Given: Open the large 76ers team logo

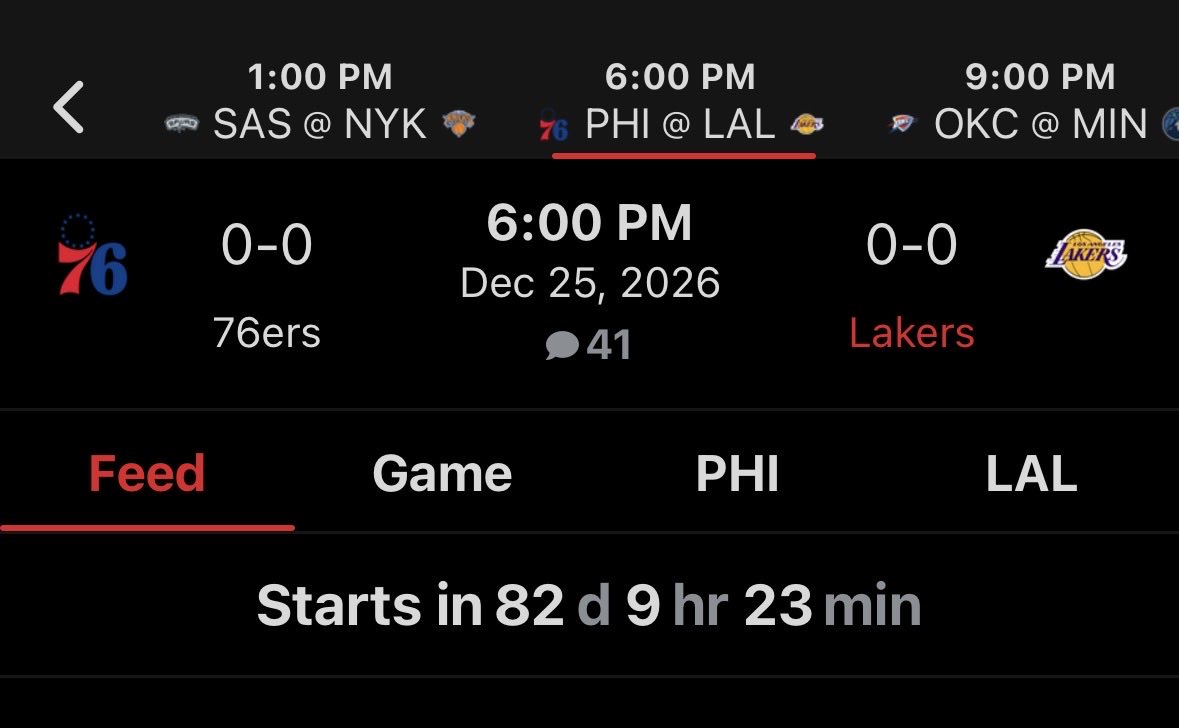Looking at the screenshot, I should [x=92, y=254].
